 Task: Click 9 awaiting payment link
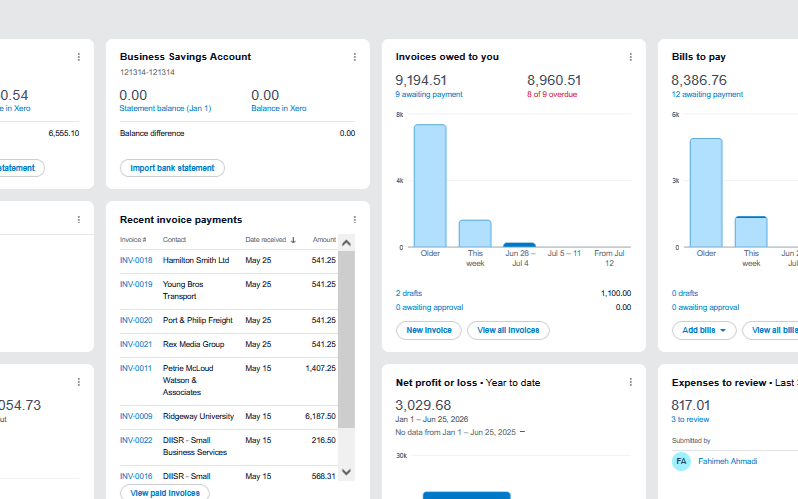pos(429,94)
